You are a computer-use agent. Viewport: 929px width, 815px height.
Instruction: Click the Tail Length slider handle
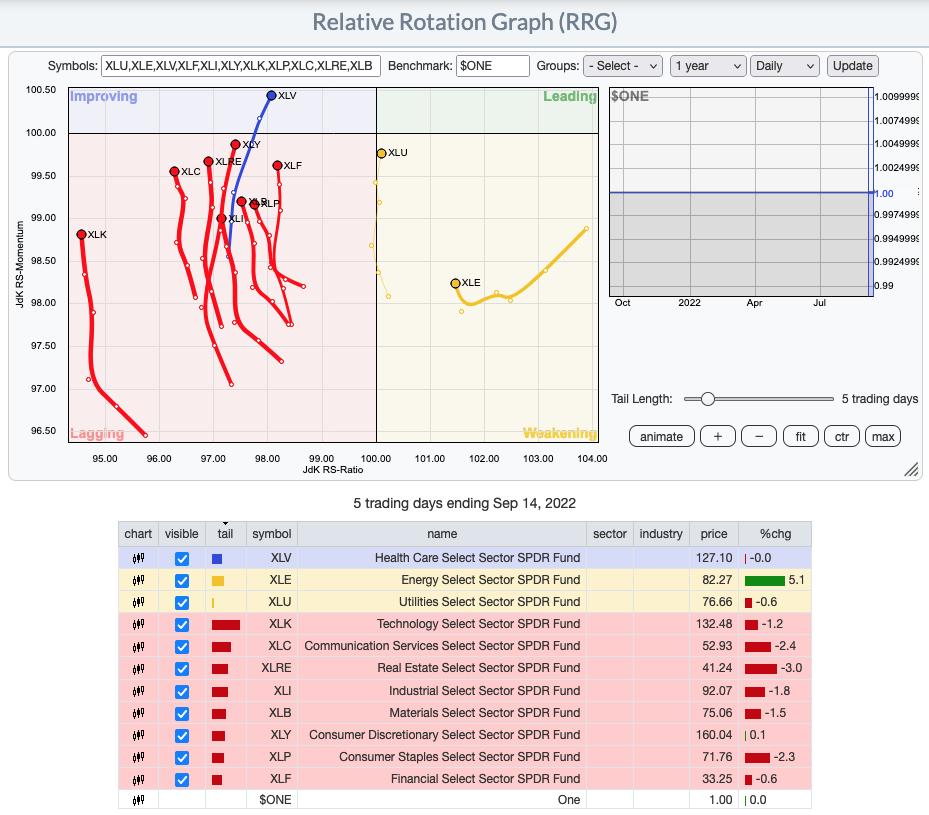707,399
